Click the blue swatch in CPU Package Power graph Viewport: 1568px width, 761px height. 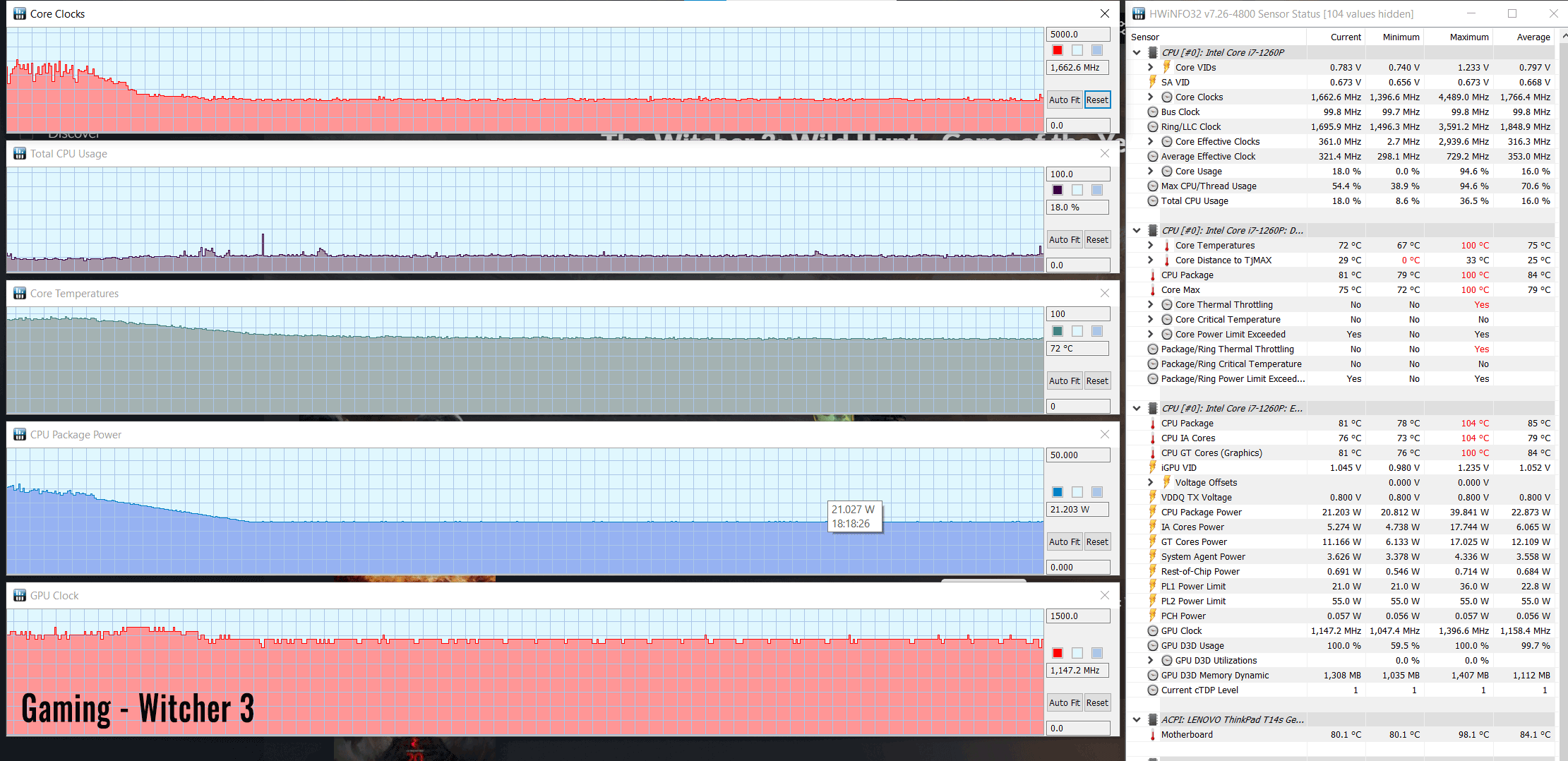(x=1058, y=492)
